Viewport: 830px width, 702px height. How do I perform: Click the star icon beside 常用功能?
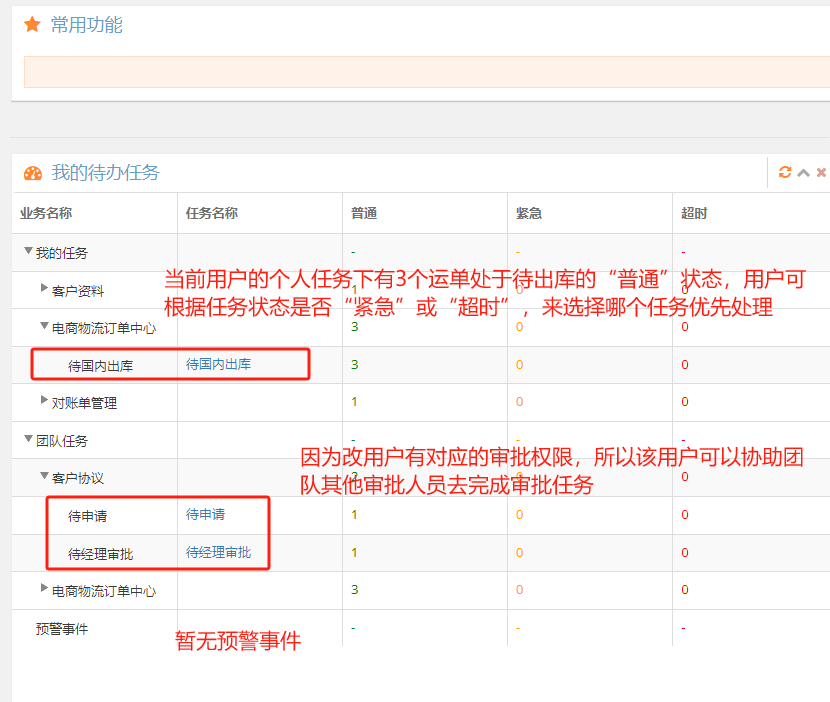click(x=32, y=25)
